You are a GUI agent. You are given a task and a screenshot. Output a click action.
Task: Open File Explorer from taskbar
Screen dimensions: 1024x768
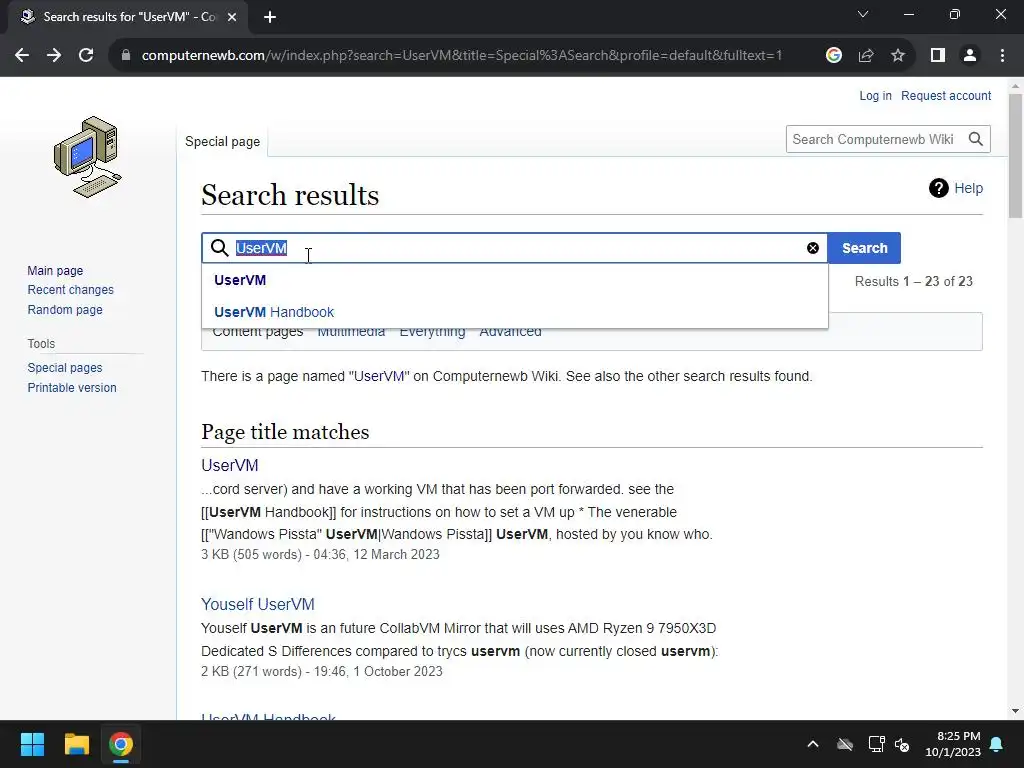coord(76,744)
